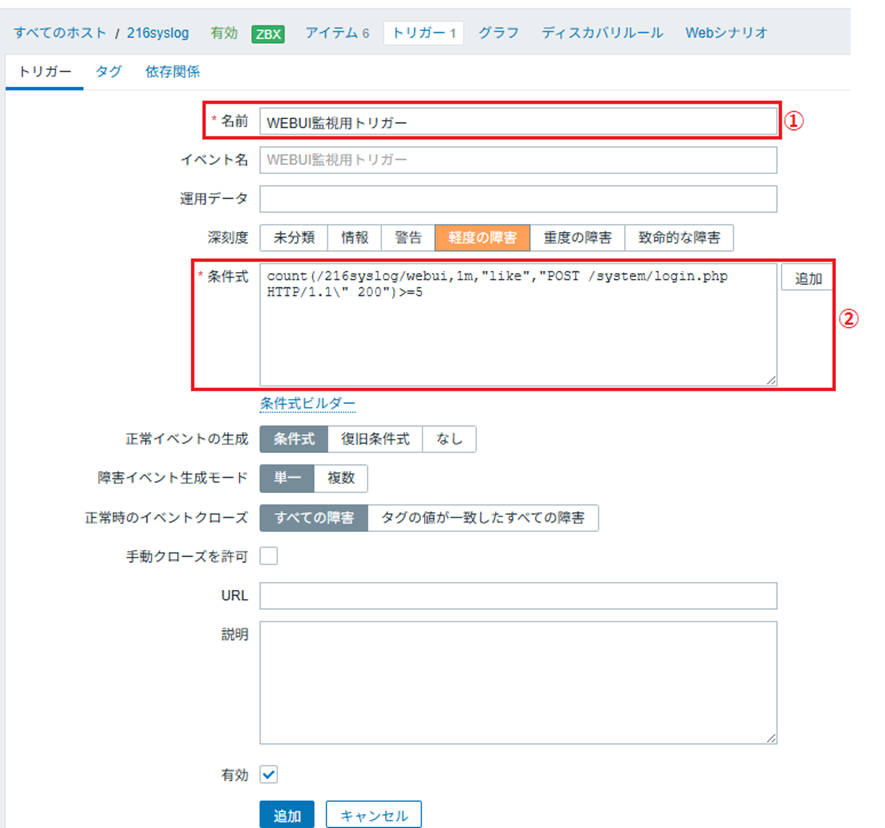Click into the URL input field
Screen dimensions: 885x828
pos(518,596)
